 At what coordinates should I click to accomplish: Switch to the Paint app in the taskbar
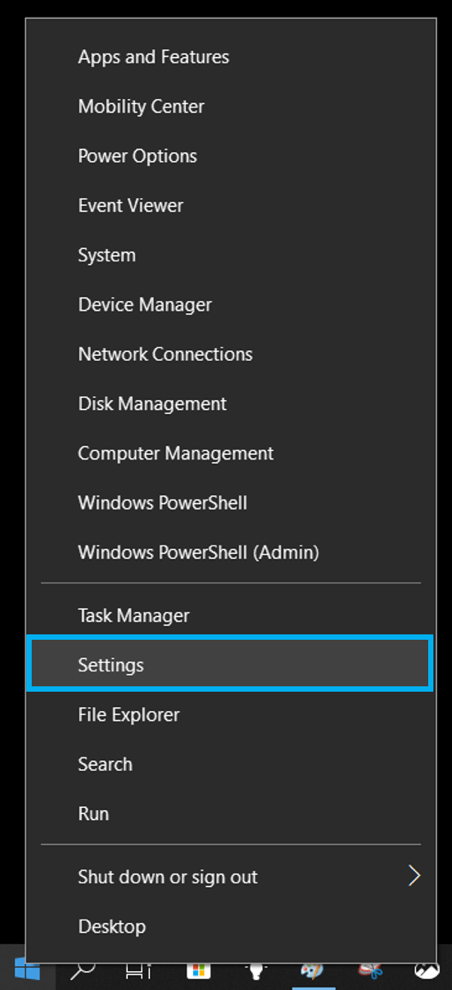tap(312, 973)
